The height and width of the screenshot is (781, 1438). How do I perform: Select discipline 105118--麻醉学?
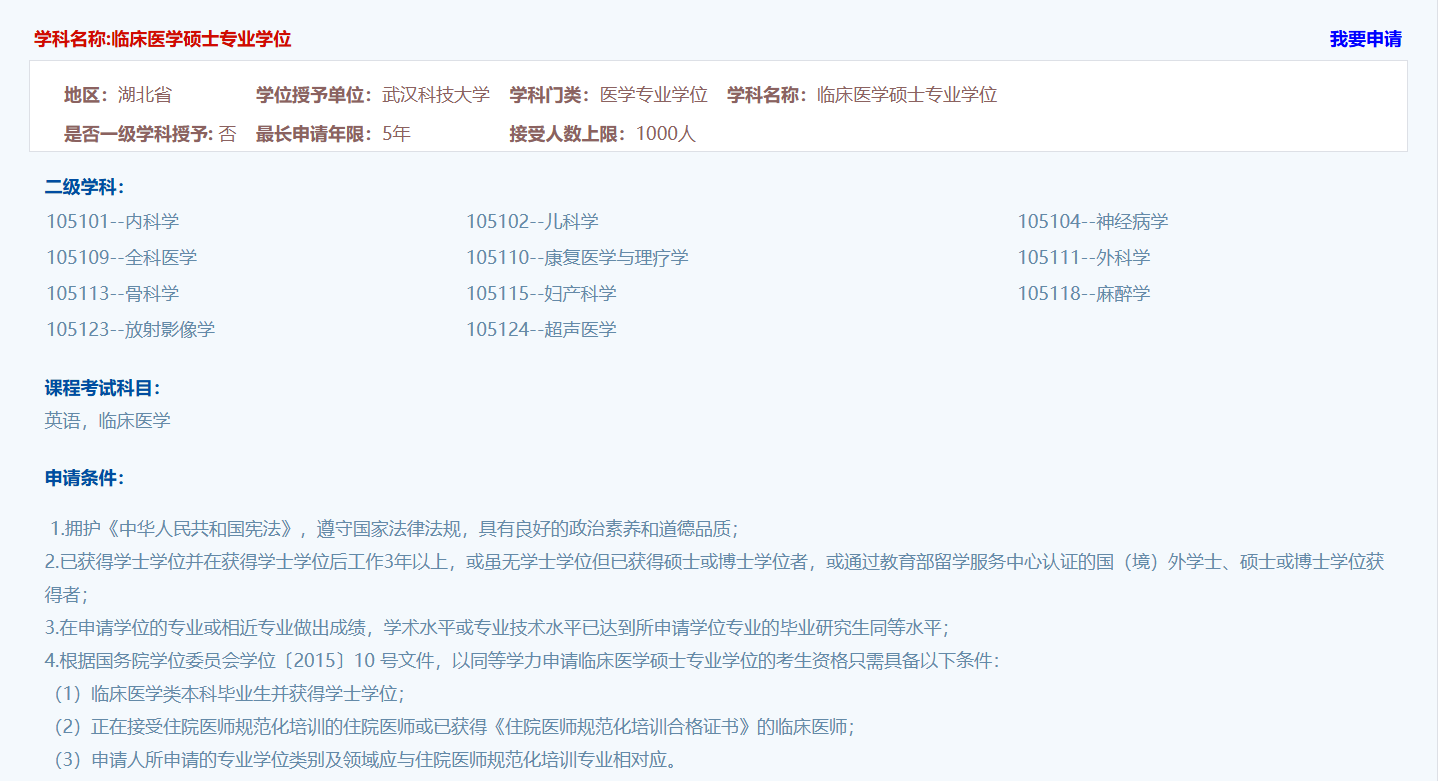click(x=1084, y=294)
